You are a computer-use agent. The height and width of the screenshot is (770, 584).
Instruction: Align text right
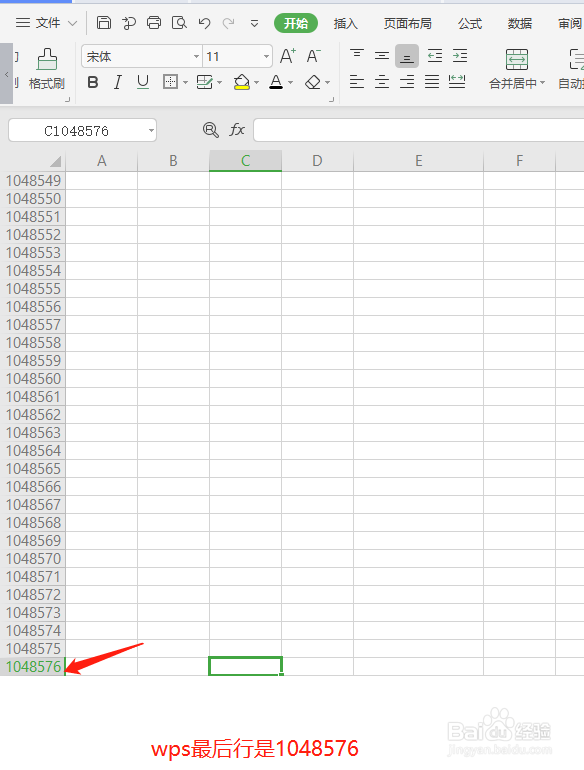click(x=407, y=82)
